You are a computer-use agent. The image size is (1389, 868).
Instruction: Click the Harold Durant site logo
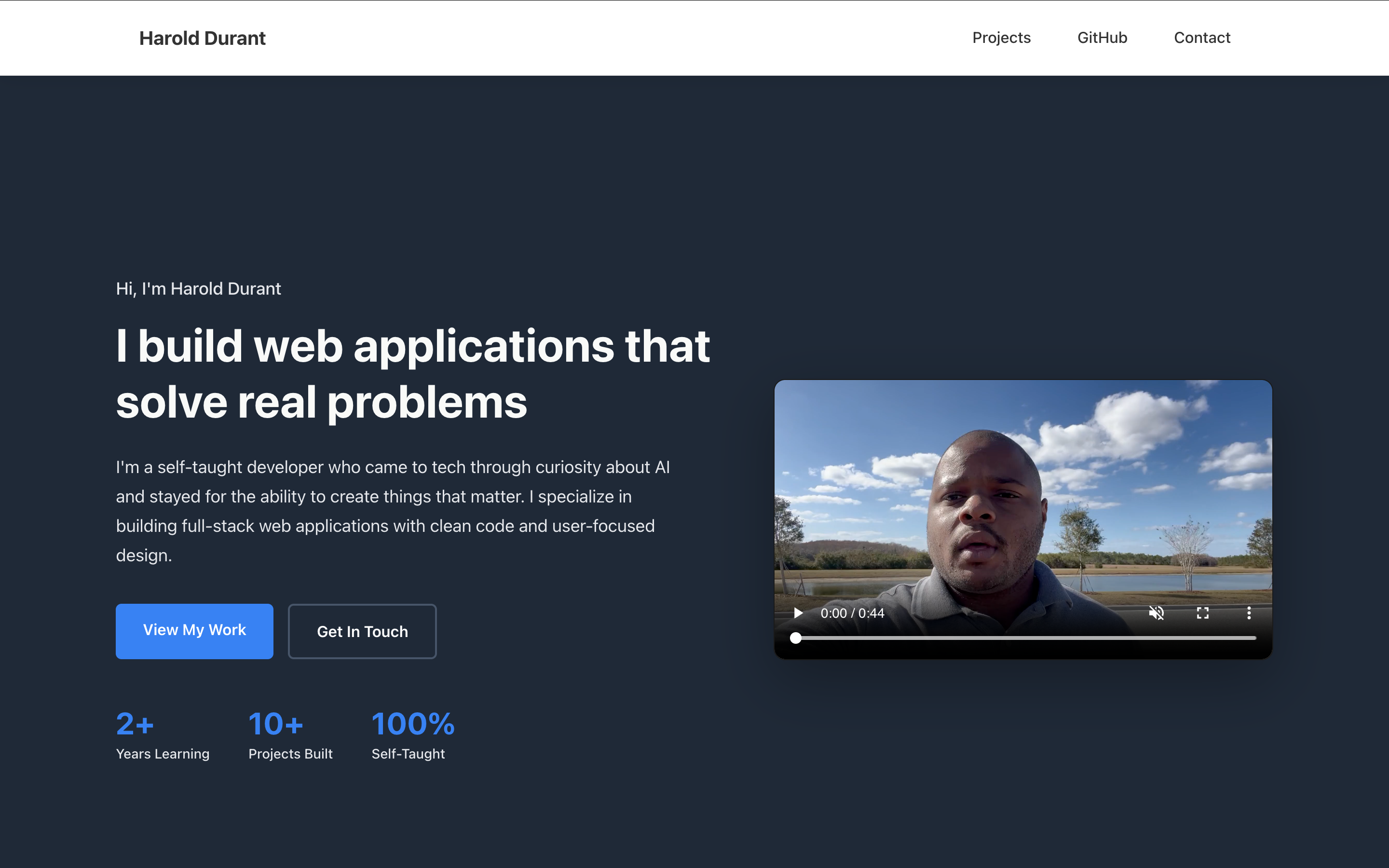pos(202,39)
